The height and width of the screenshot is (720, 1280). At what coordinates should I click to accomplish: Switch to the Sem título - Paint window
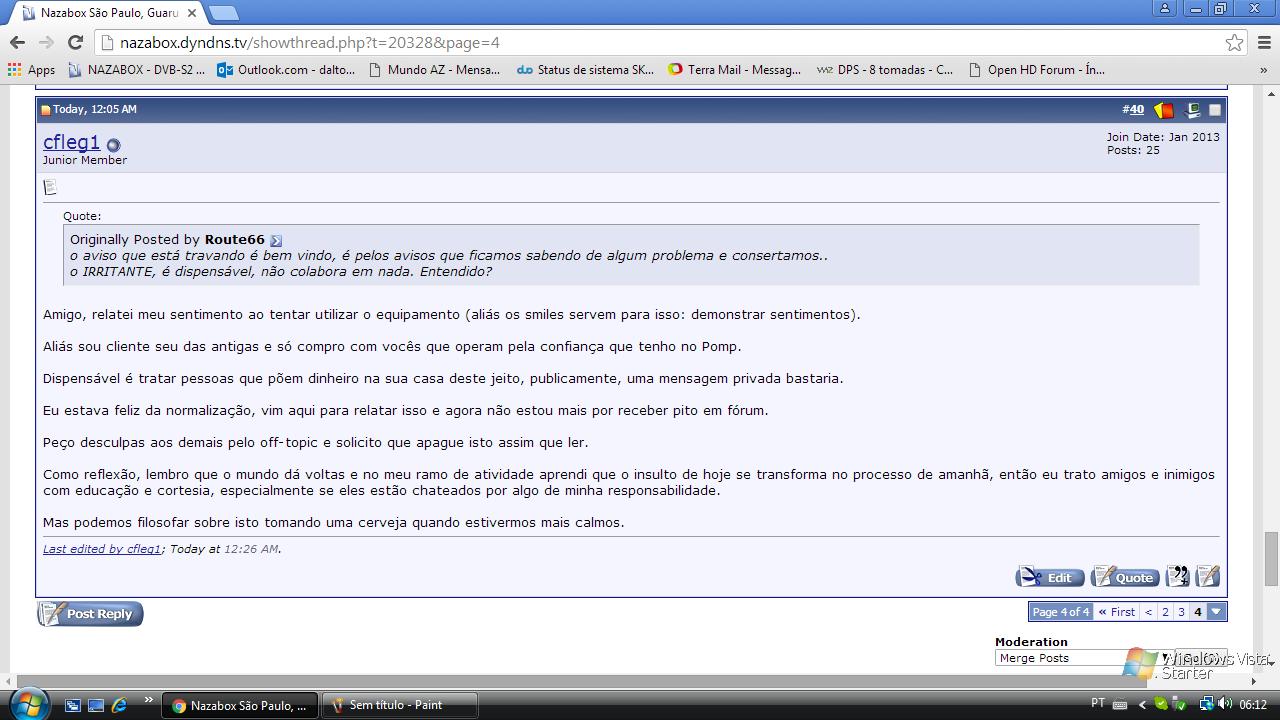[400, 705]
